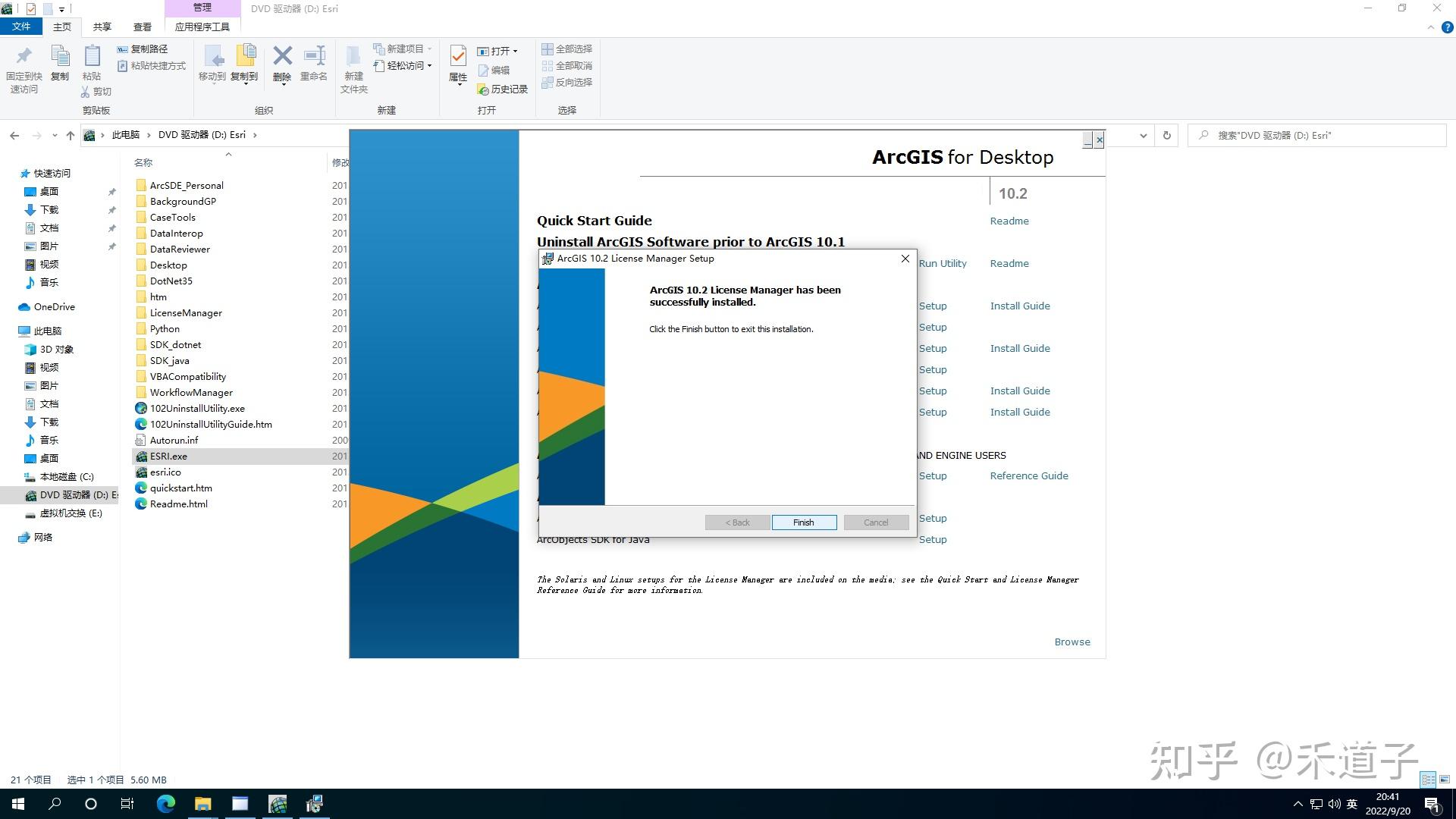The width and height of the screenshot is (1456, 819).
Task: Click the Quick Start Guide Readme link
Action: pyautogui.click(x=1009, y=221)
